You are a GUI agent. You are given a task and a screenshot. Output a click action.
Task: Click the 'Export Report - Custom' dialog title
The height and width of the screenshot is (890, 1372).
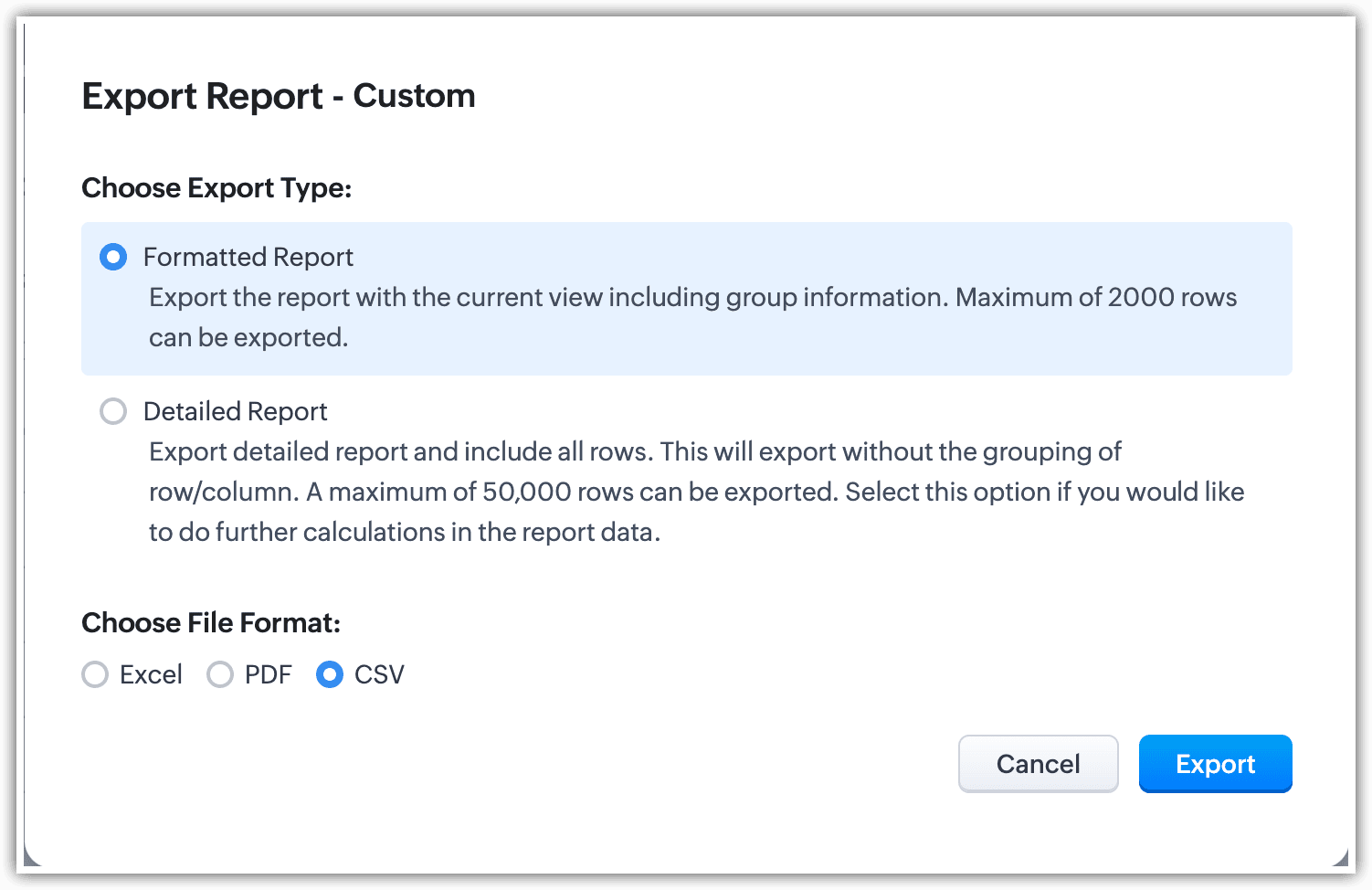pos(279,96)
